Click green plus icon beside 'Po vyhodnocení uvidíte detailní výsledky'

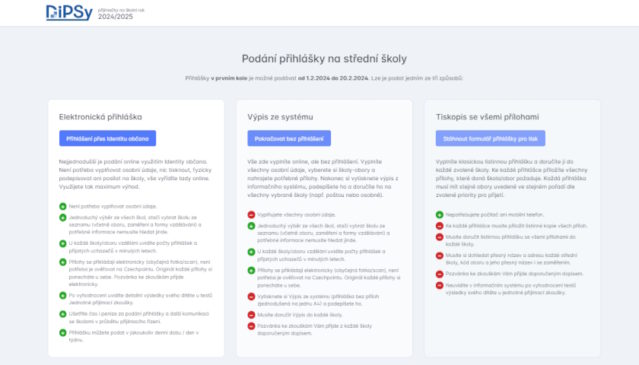tap(63, 295)
